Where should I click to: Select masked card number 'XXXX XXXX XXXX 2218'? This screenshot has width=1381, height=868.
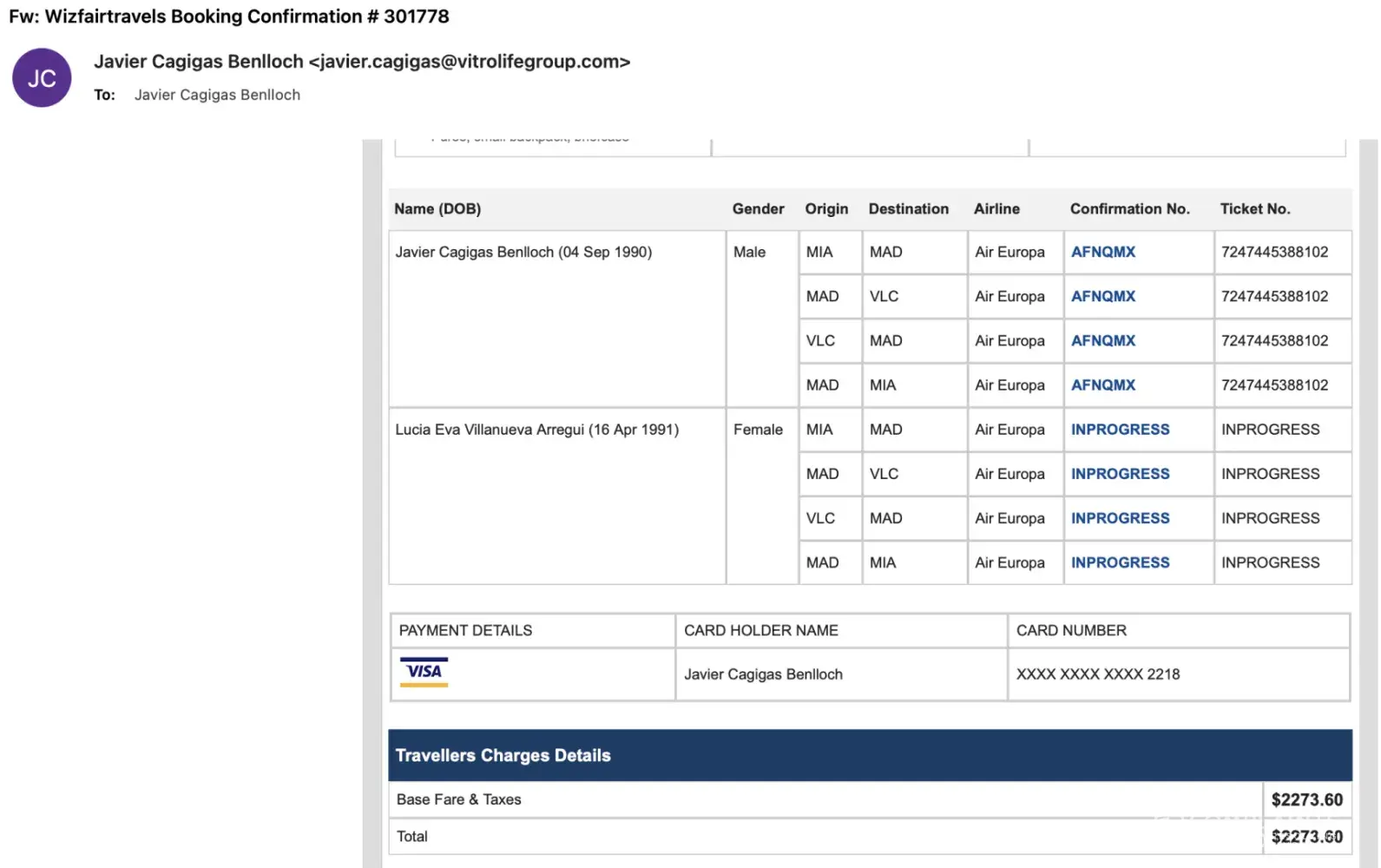click(1098, 674)
